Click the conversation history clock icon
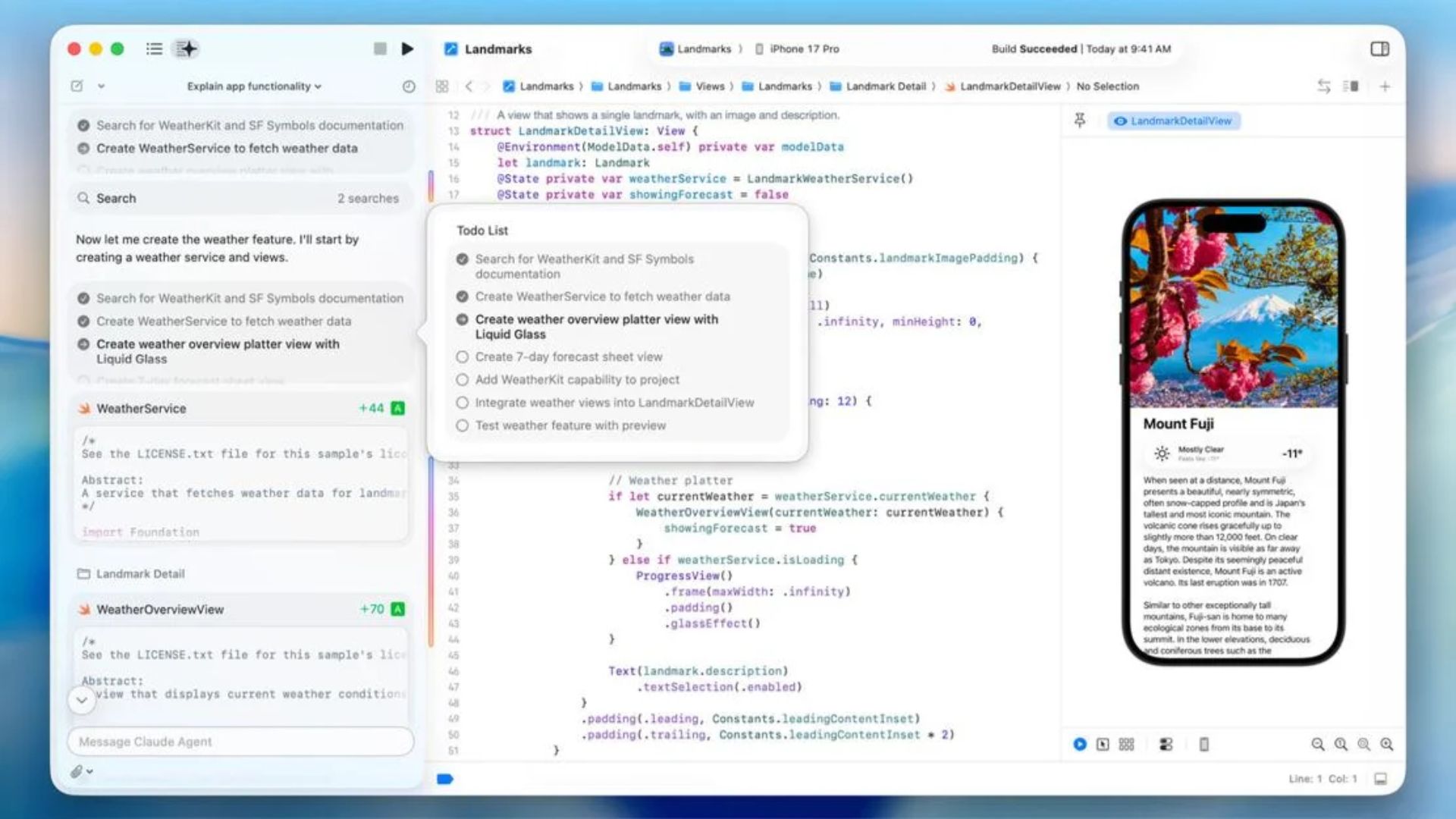 tap(409, 86)
